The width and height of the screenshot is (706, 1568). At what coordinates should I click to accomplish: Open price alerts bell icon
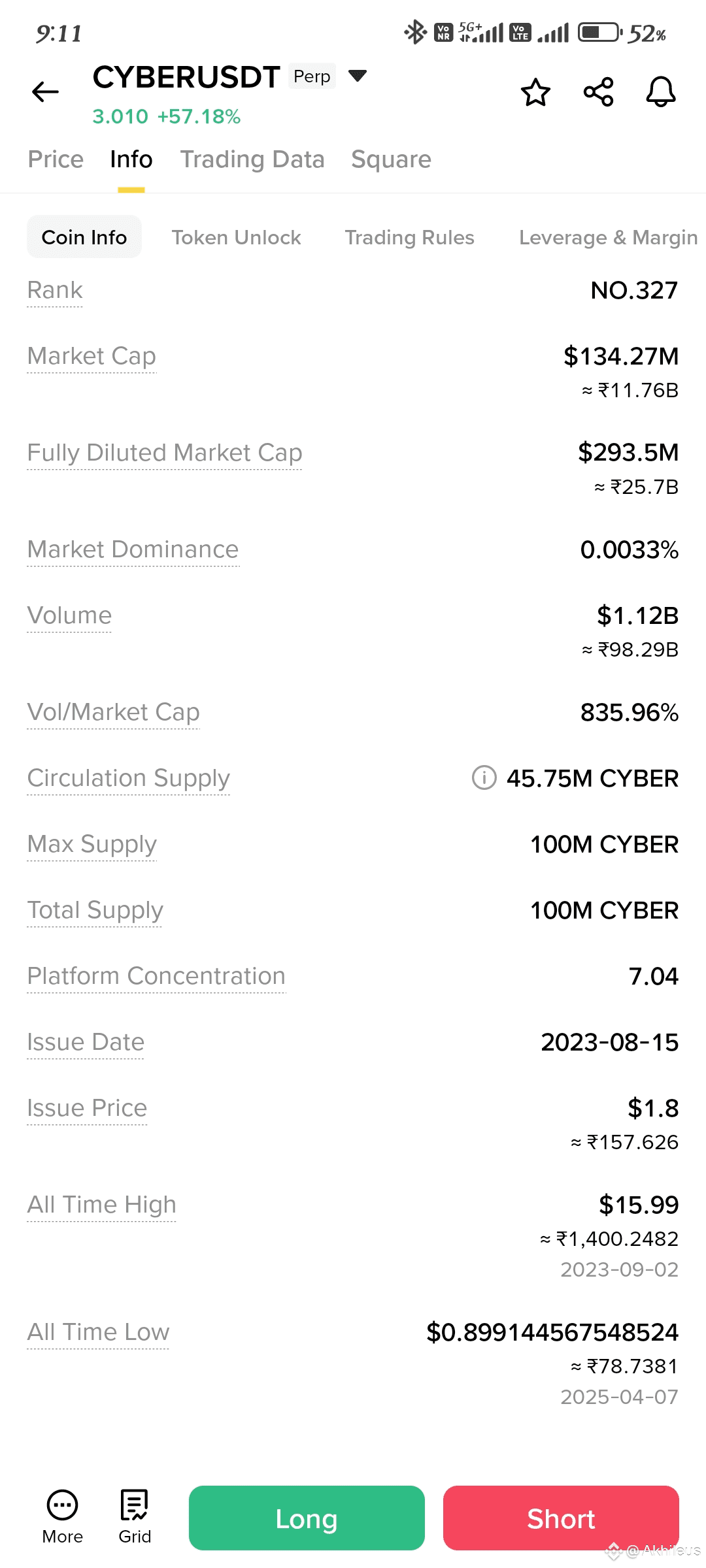pyautogui.click(x=661, y=92)
